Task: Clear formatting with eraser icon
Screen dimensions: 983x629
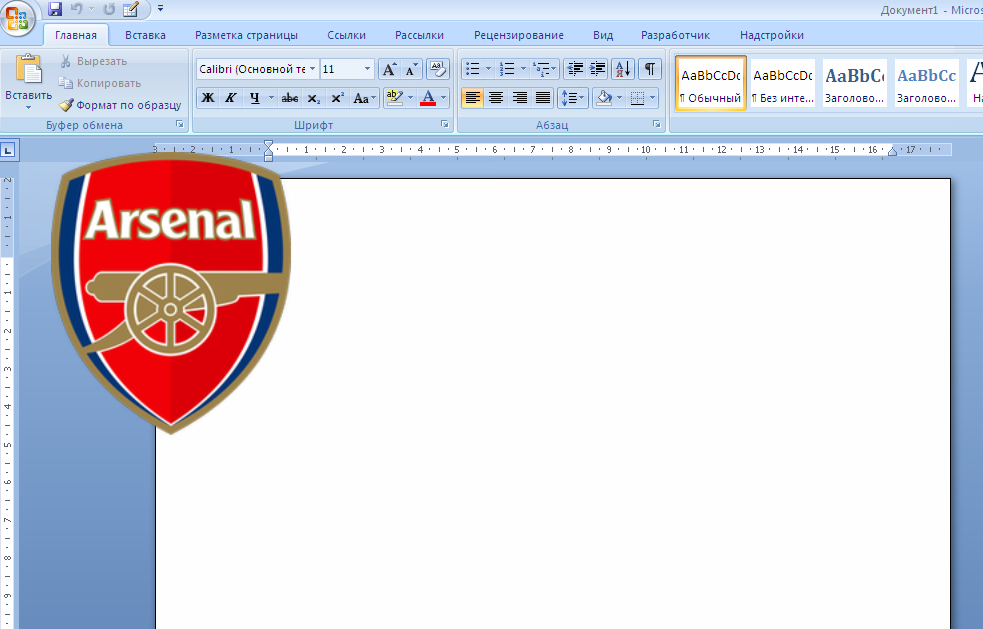Action: click(438, 69)
